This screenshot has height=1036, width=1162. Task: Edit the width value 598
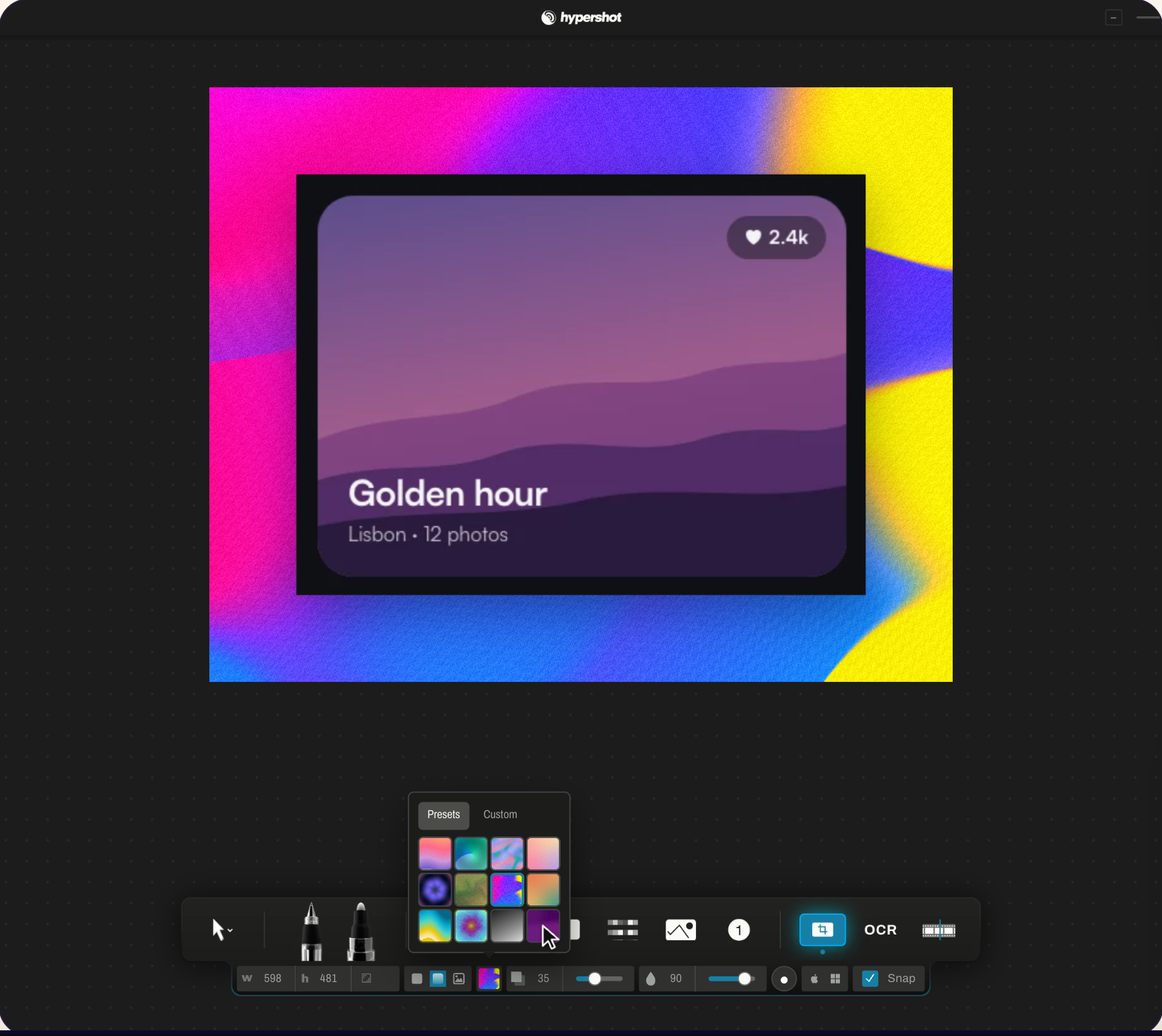272,979
